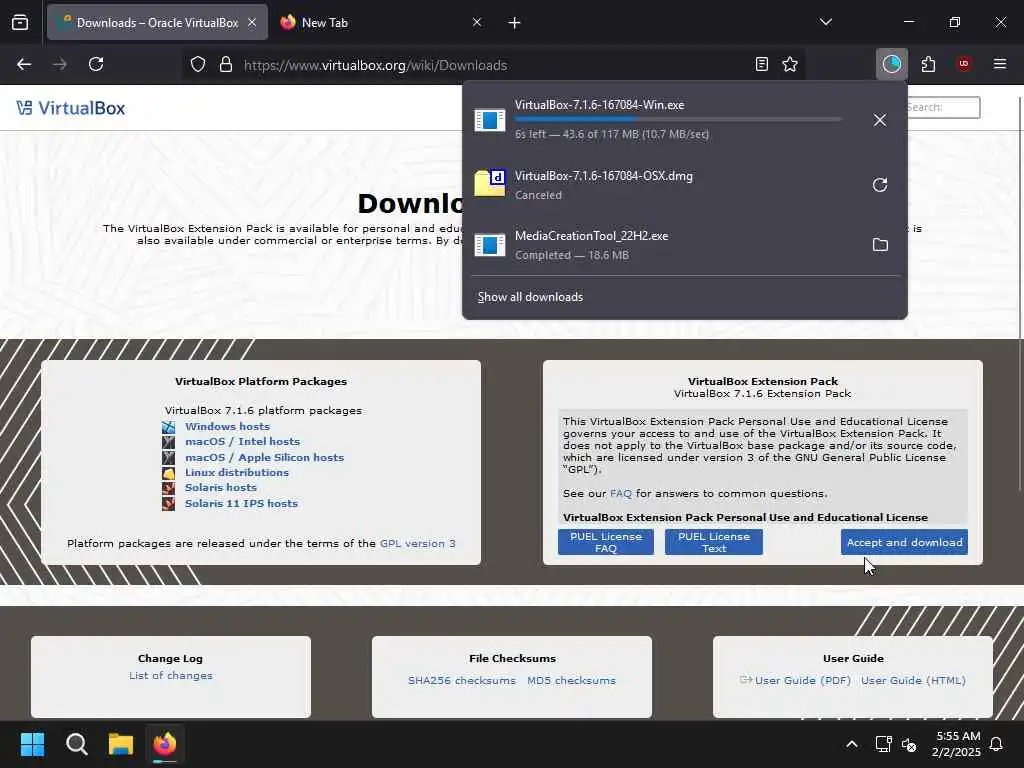Viewport: 1024px width, 768px height.
Task: Click the muted volume tray icon
Action: pos(908,744)
